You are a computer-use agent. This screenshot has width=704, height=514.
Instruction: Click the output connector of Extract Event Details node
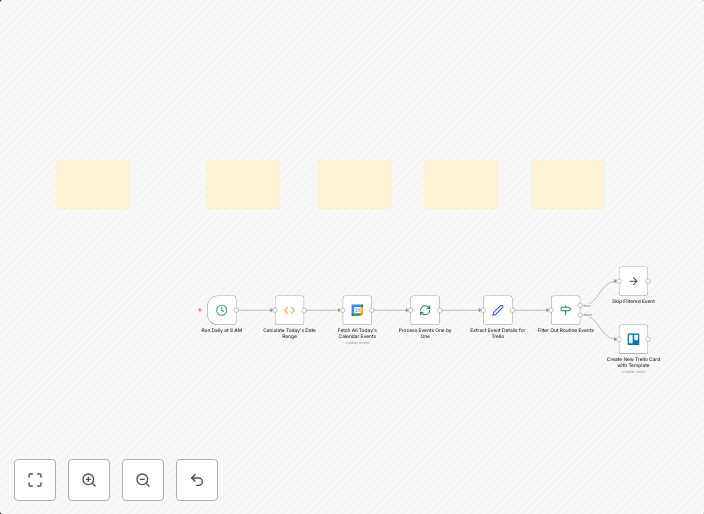(513, 310)
